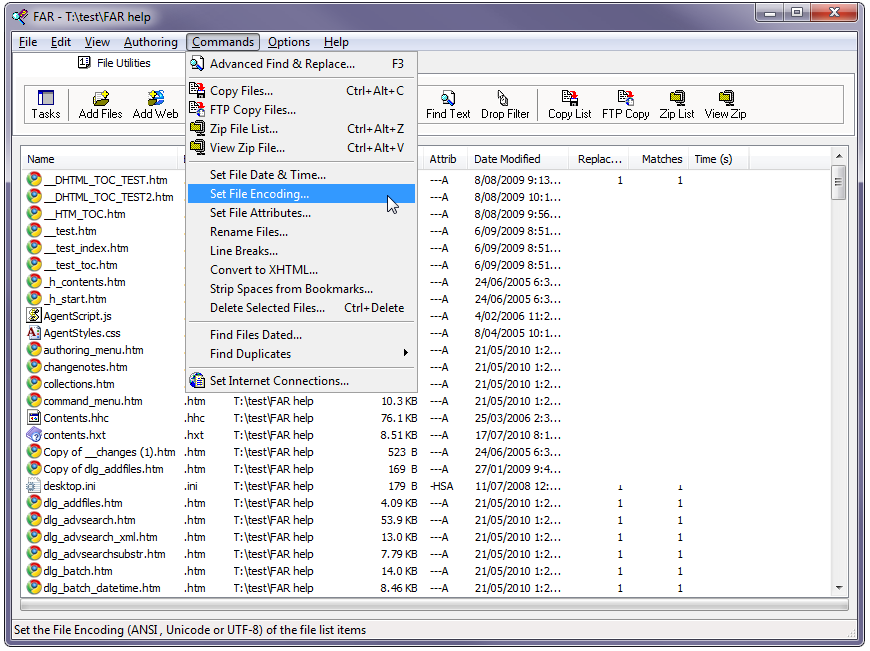
Task: Open the Find Text tool
Action: coord(448,104)
